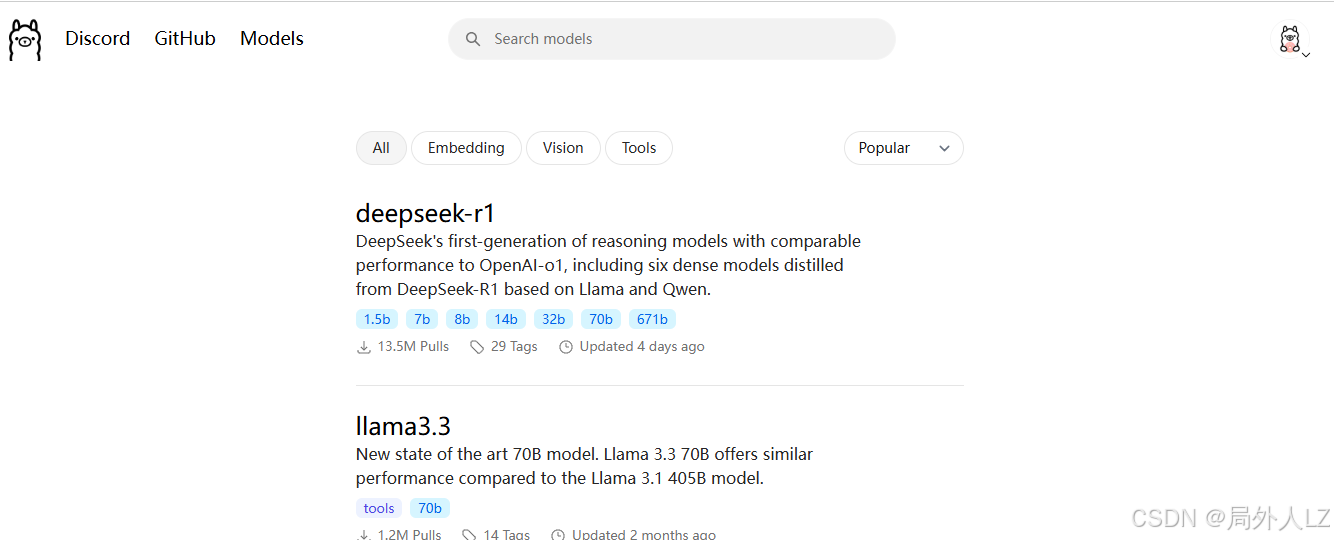
Task: Open the GitHub link
Action: point(185,39)
